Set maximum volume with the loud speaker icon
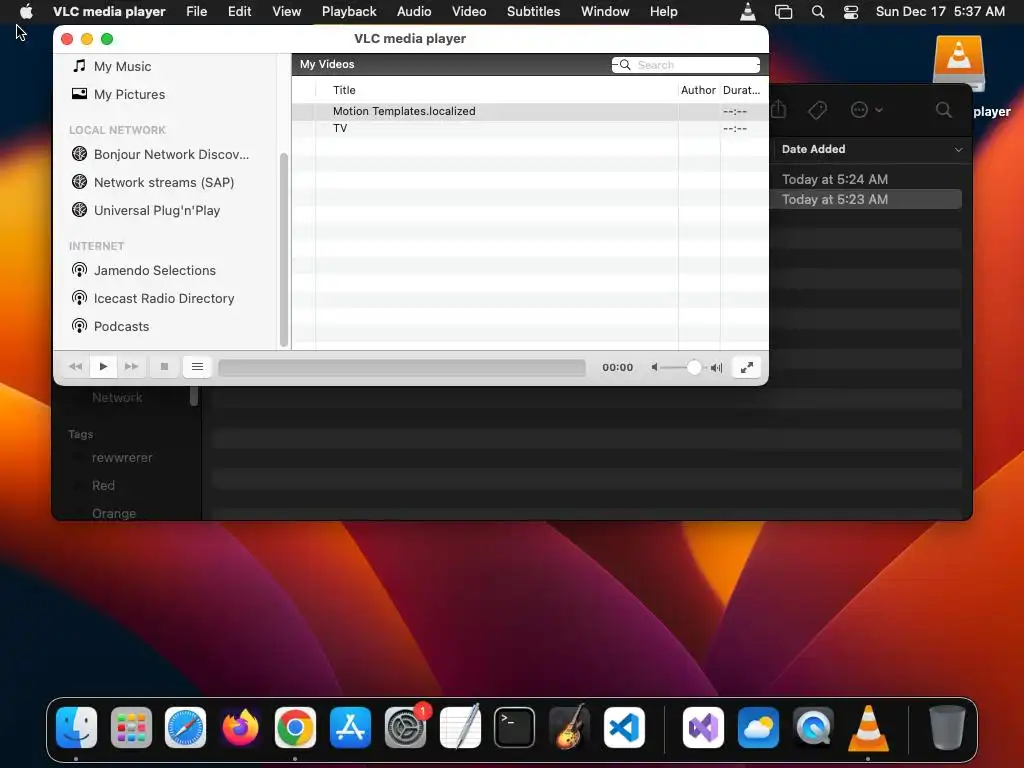The height and width of the screenshot is (768, 1024). [716, 368]
